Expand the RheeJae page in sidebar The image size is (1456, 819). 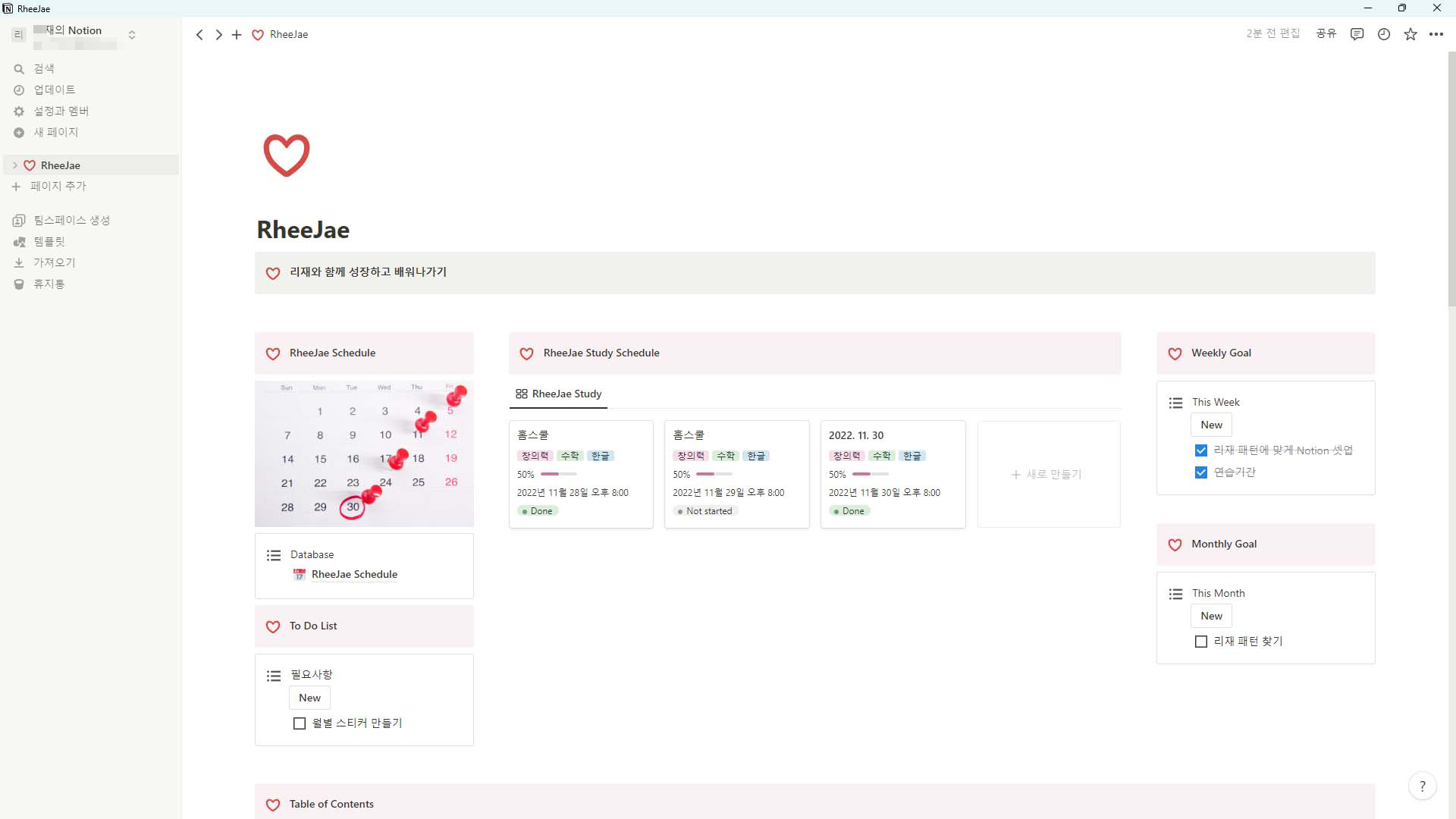coord(14,165)
